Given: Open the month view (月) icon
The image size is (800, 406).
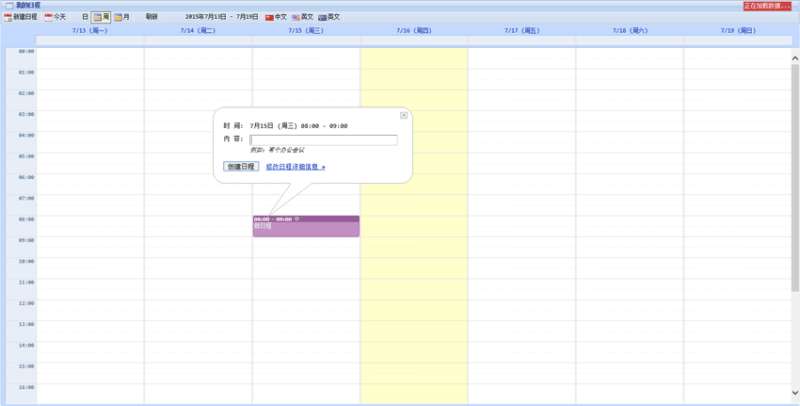Looking at the screenshot, I should coord(118,17).
